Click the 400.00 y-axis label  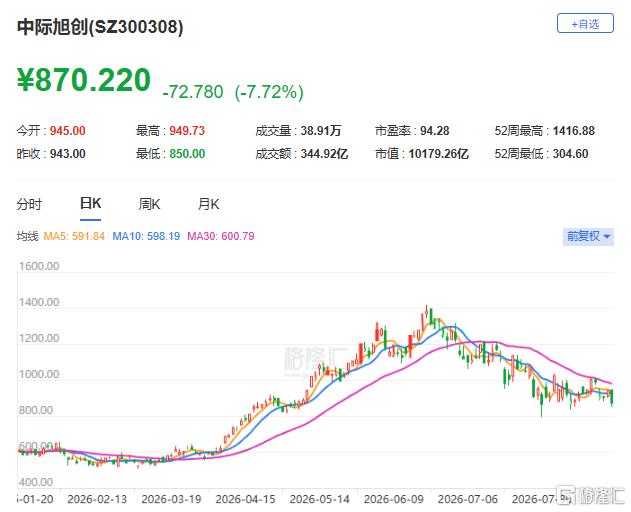[x=36, y=482]
